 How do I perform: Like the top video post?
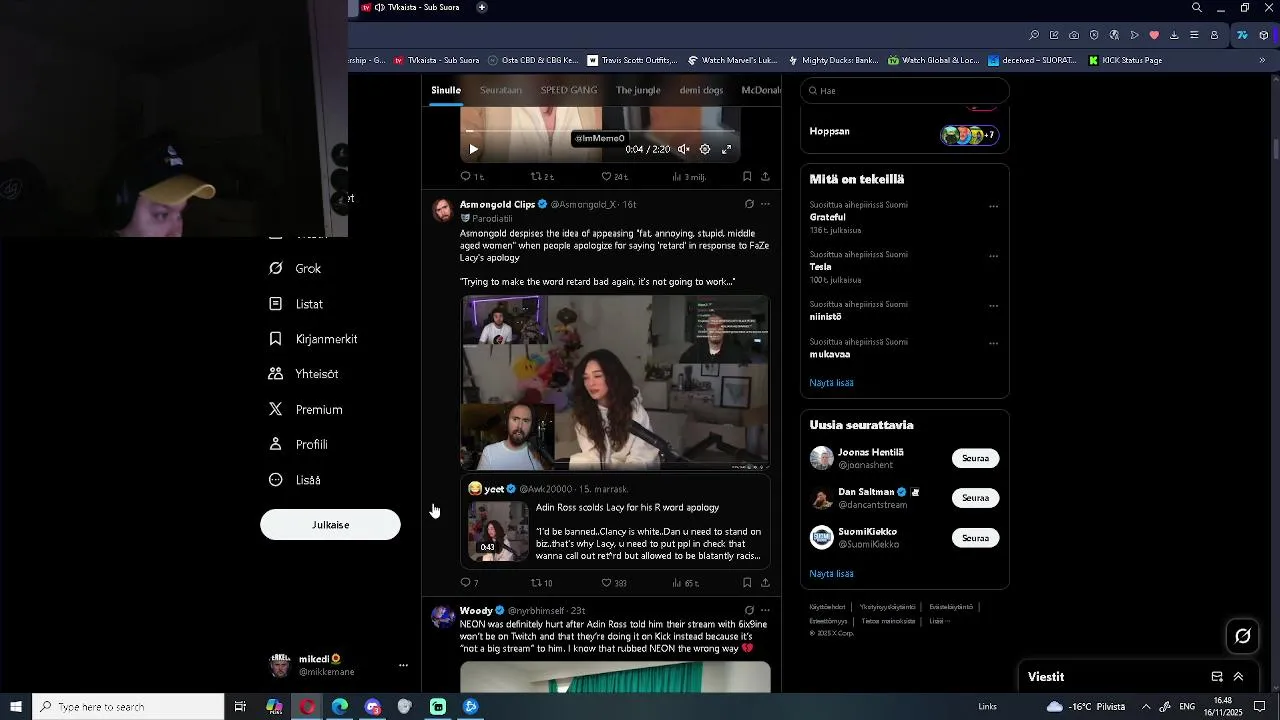[x=613, y=176]
